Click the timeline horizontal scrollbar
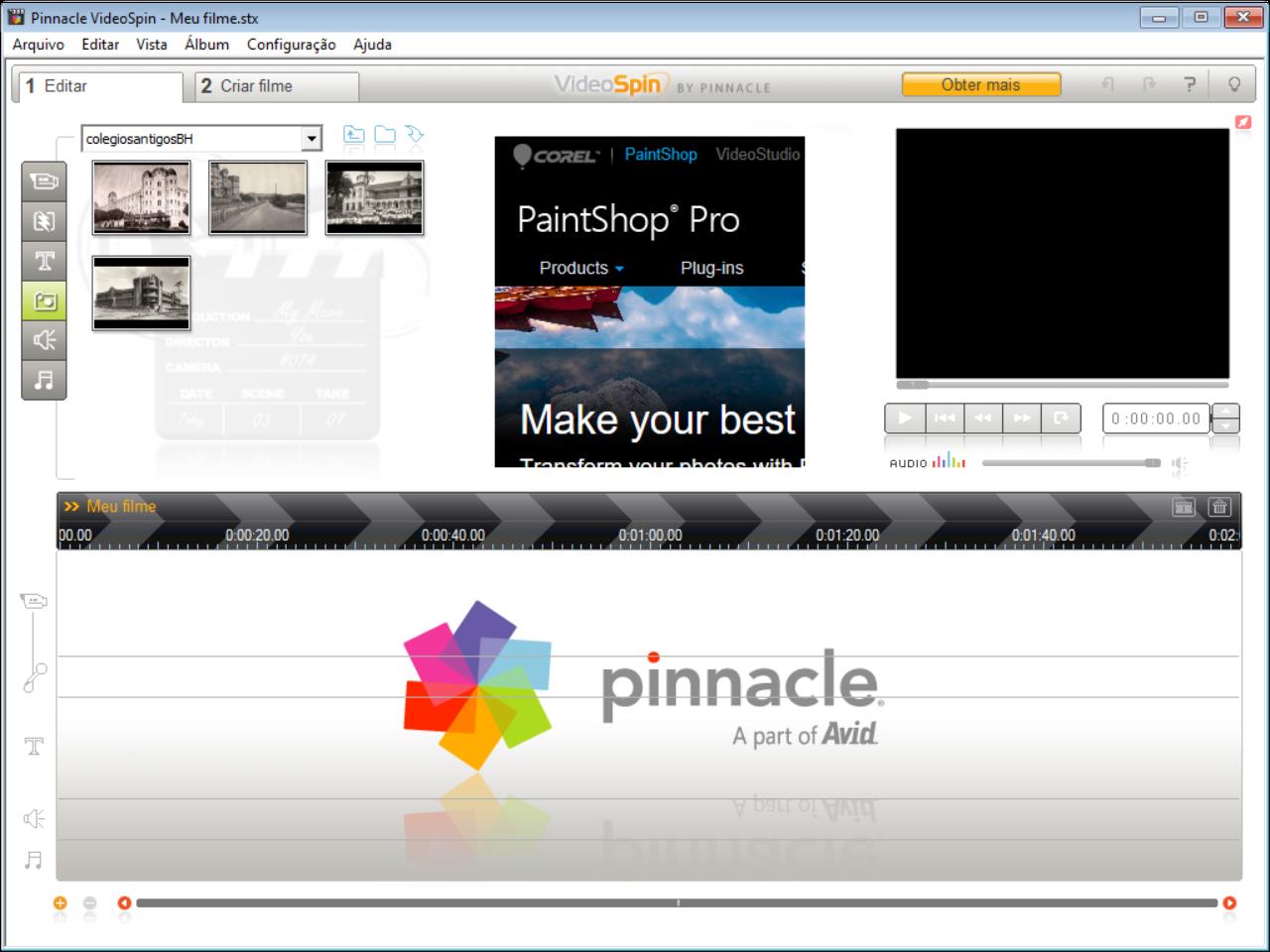This screenshot has width=1270, height=952. (677, 903)
